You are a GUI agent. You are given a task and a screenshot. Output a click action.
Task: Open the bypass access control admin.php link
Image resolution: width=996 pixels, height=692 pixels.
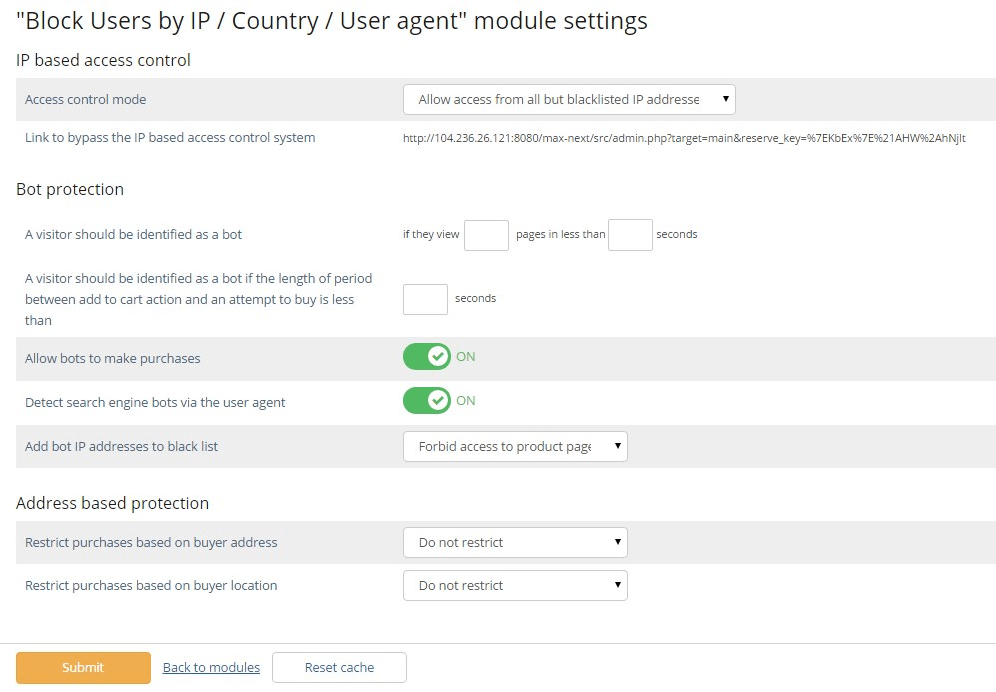(684, 138)
